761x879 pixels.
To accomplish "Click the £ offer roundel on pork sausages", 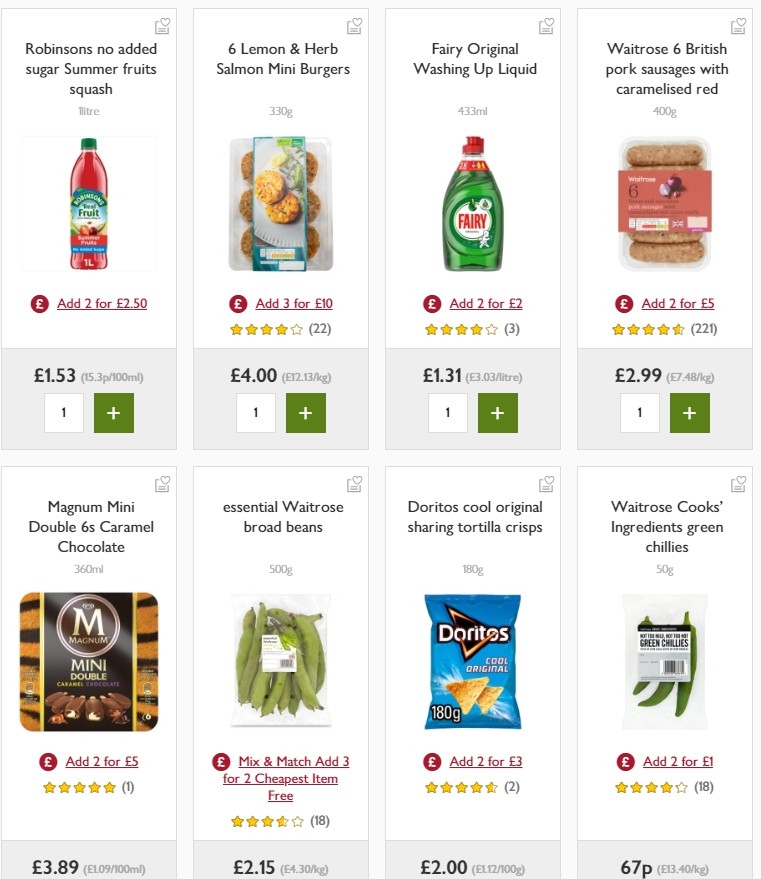I will pos(623,303).
